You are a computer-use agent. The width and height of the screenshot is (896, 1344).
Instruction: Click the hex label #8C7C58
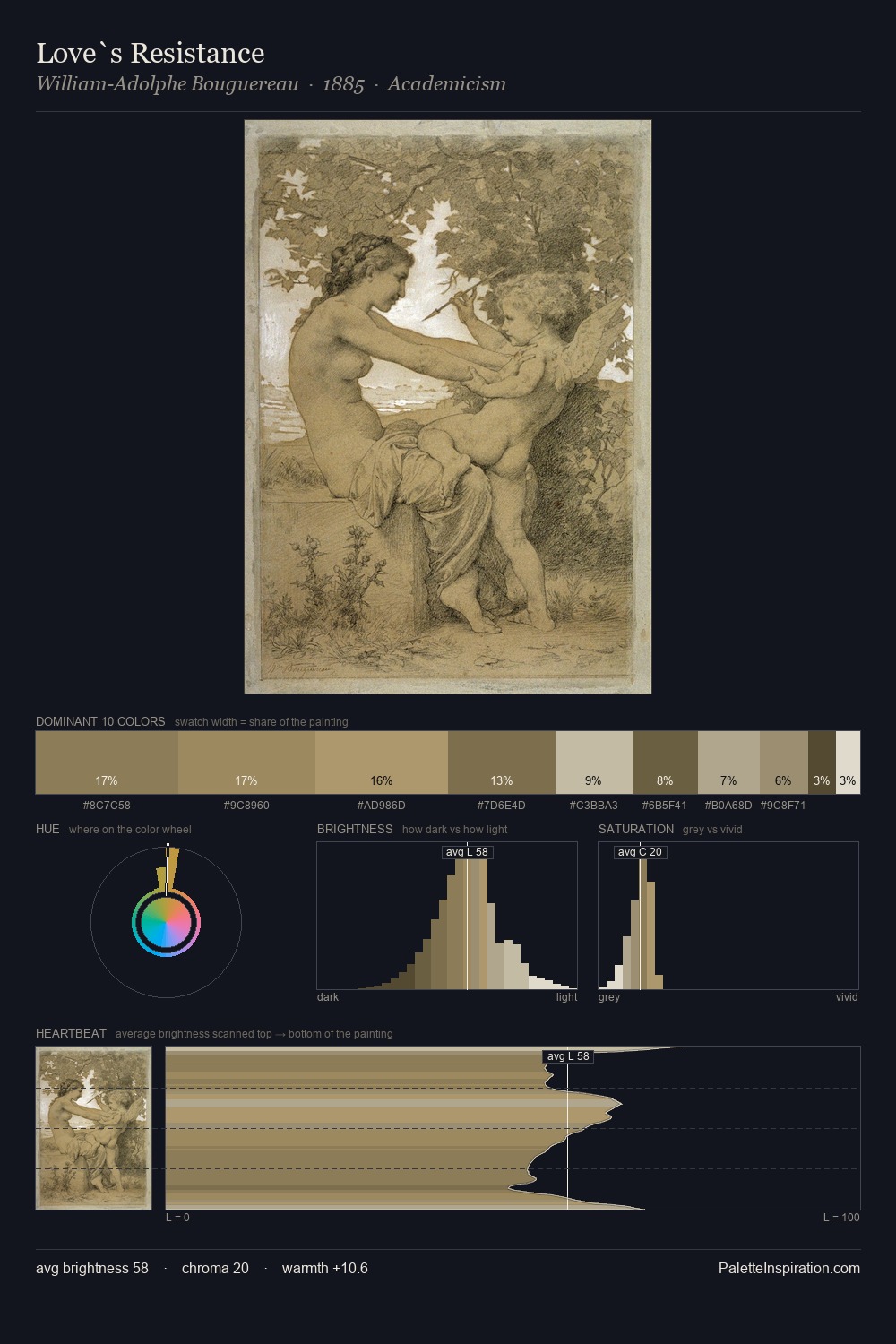(x=107, y=806)
